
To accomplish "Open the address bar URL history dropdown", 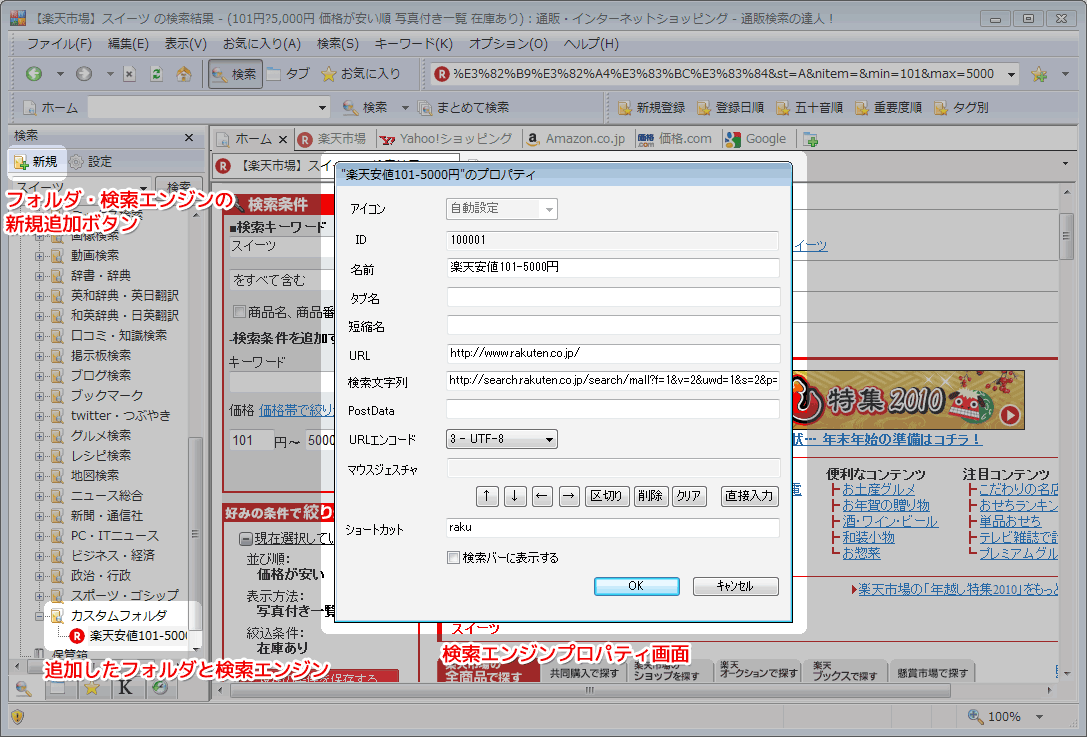I will click(x=1011, y=74).
